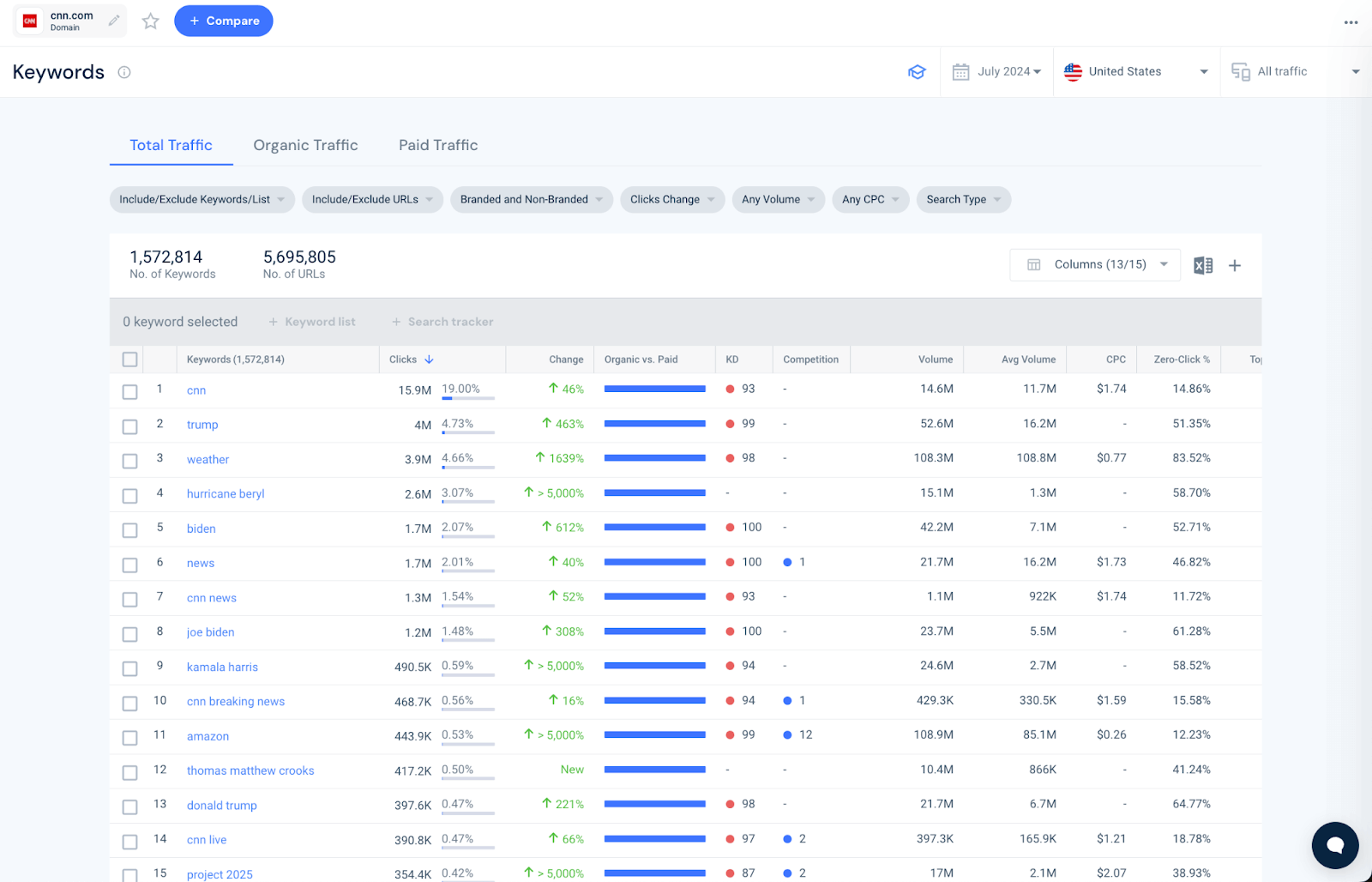Image resolution: width=1372 pixels, height=882 pixels.
Task: Sort by the Zero-Click % column header
Action: point(1182,359)
